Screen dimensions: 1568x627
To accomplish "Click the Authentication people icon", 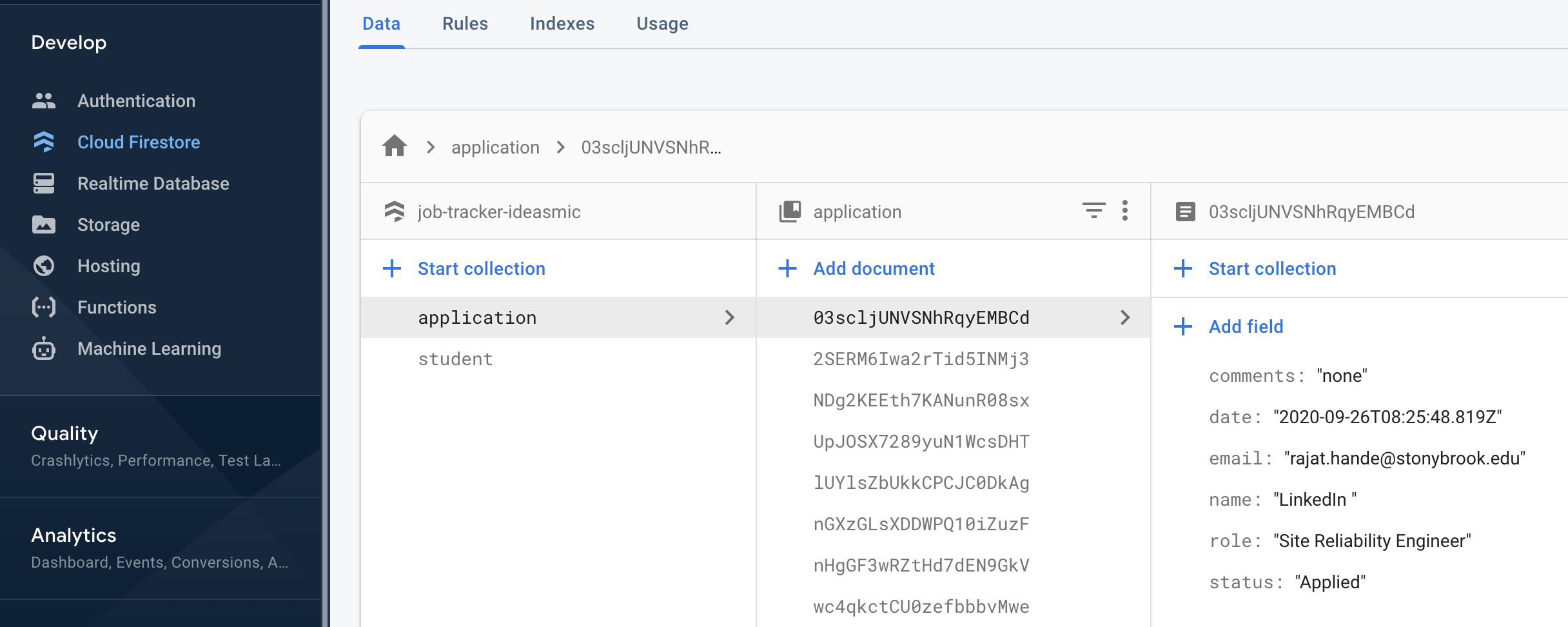I will pos(44,101).
